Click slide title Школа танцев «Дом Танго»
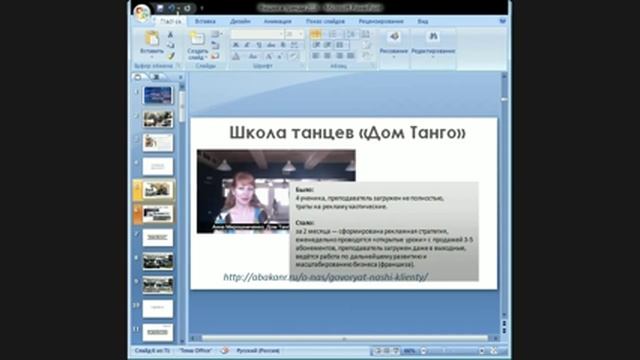This screenshot has height=360, width=640. [x=347, y=133]
